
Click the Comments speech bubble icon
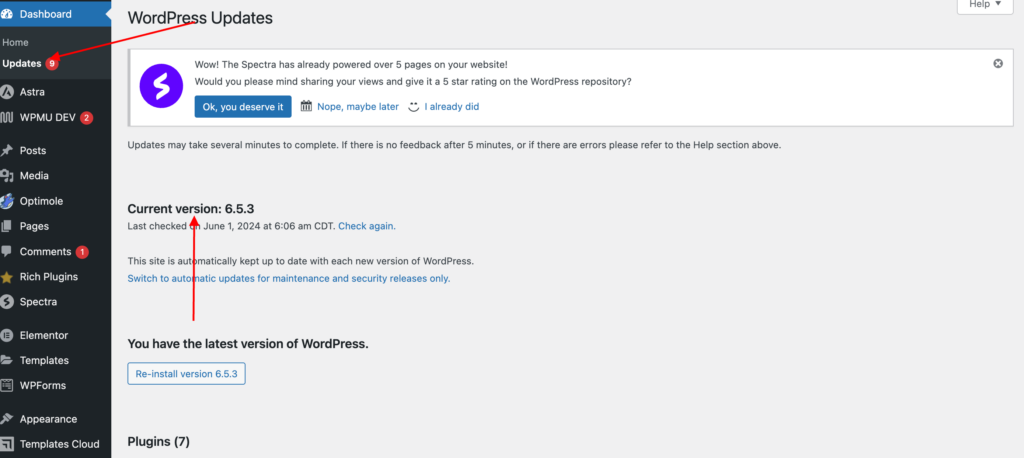7,252
